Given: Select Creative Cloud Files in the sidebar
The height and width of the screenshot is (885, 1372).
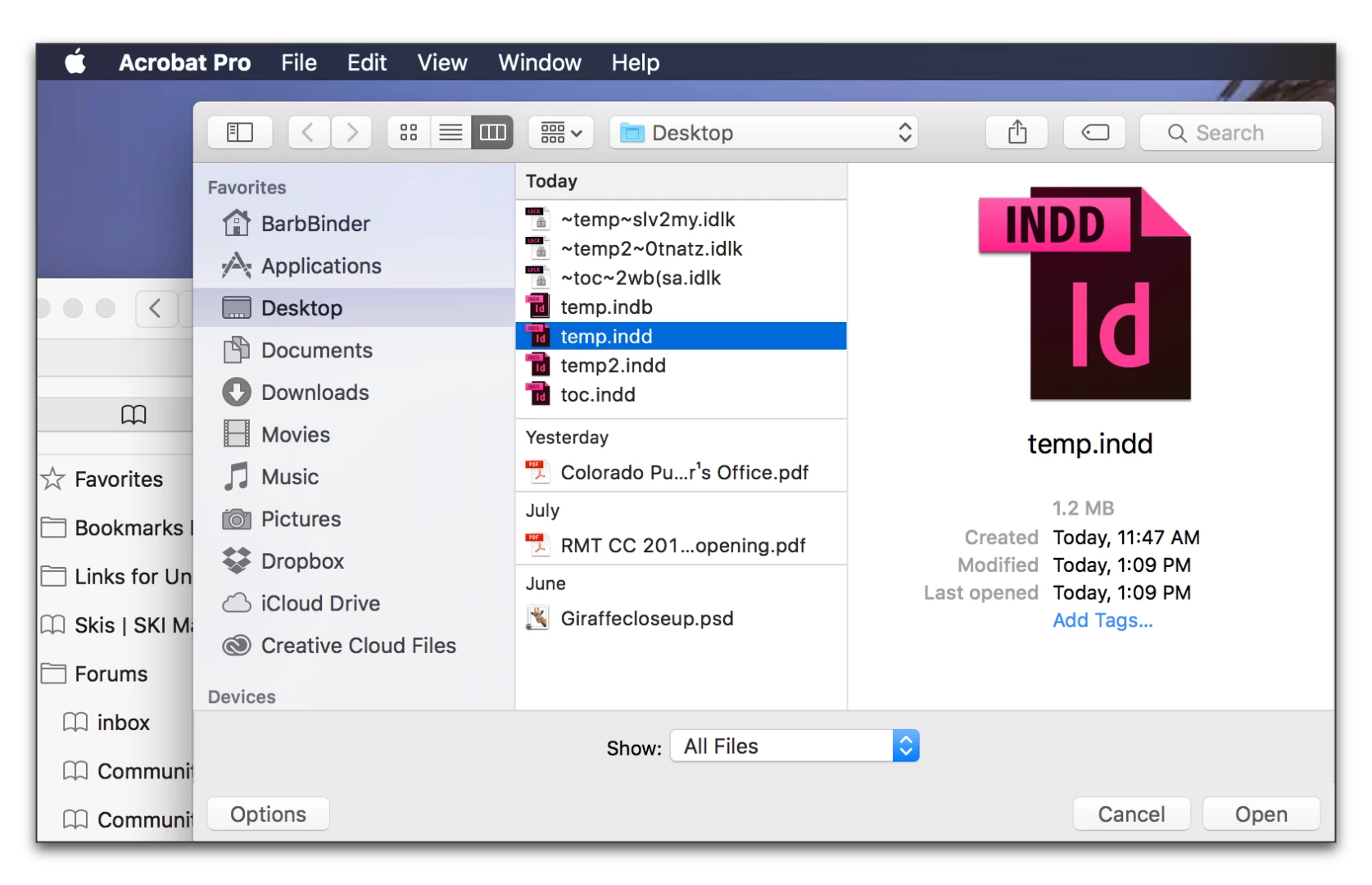Looking at the screenshot, I should pos(354,646).
